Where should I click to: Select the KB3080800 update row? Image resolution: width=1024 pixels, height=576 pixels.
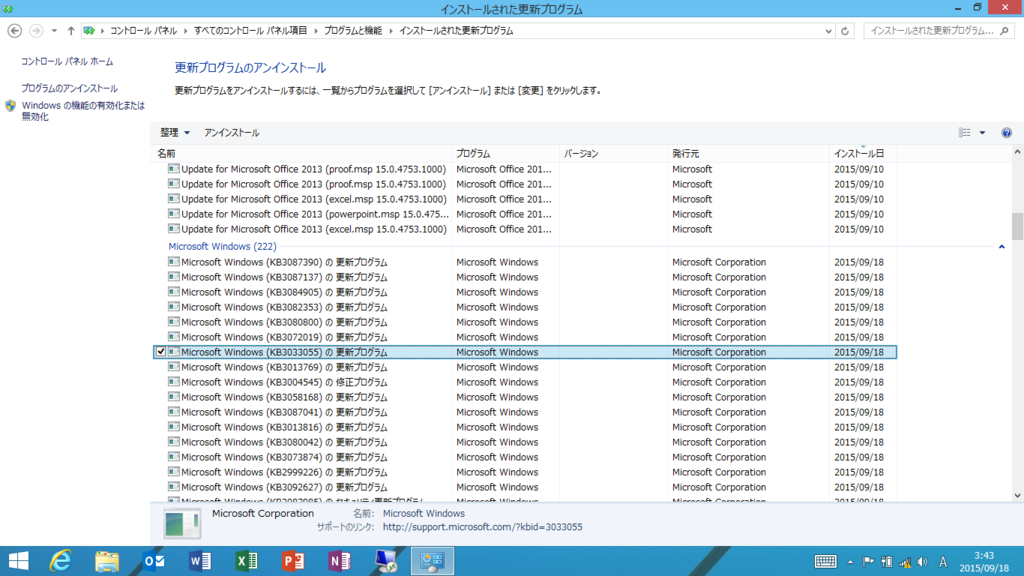pos(524,322)
